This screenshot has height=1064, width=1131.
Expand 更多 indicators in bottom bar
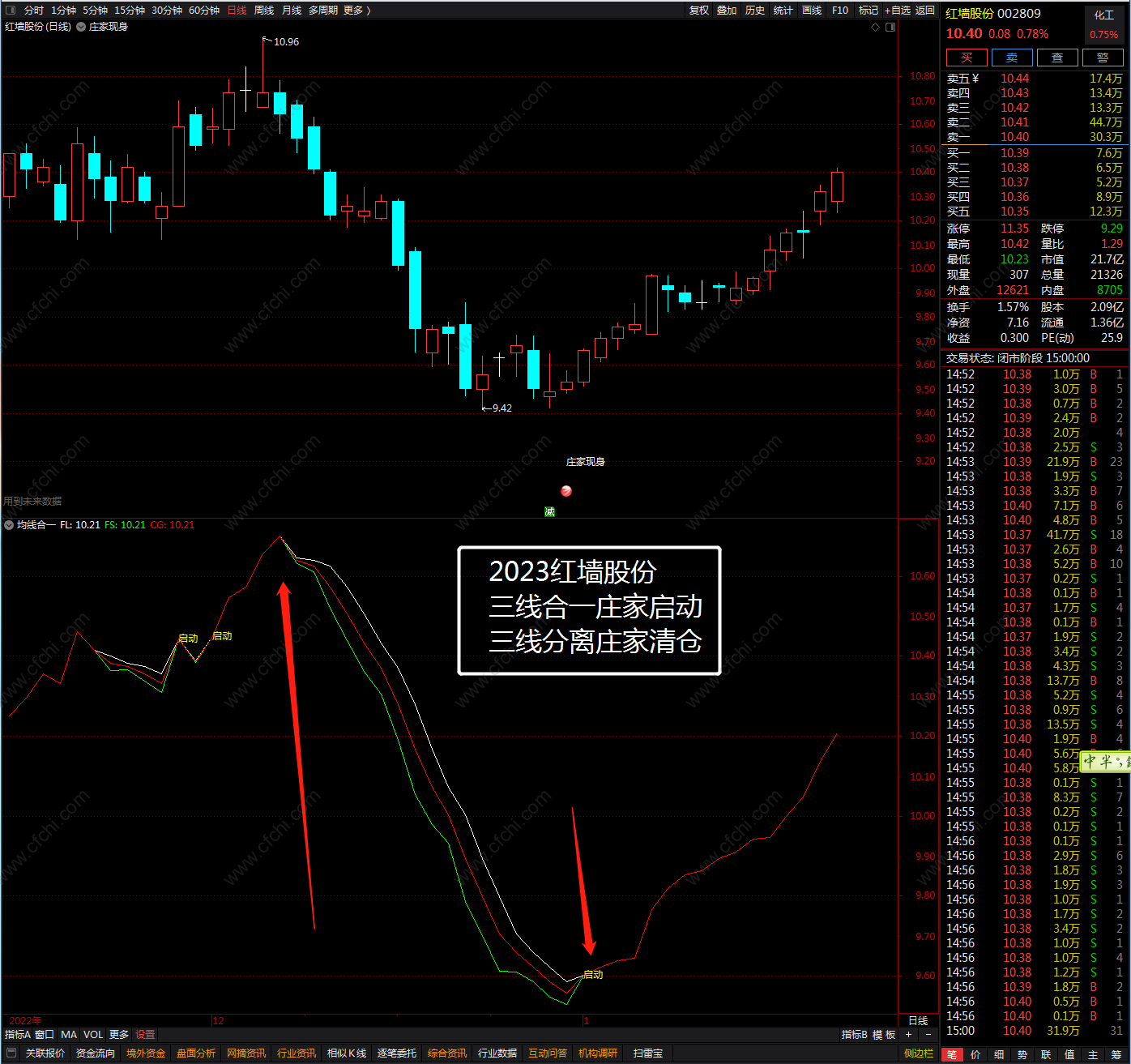119,1035
